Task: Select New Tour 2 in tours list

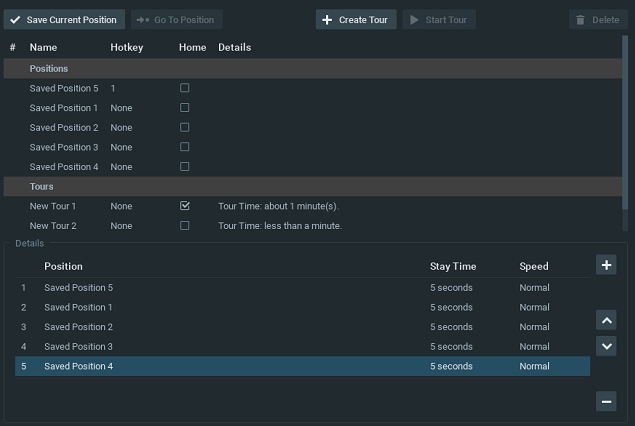Action: 53,226
